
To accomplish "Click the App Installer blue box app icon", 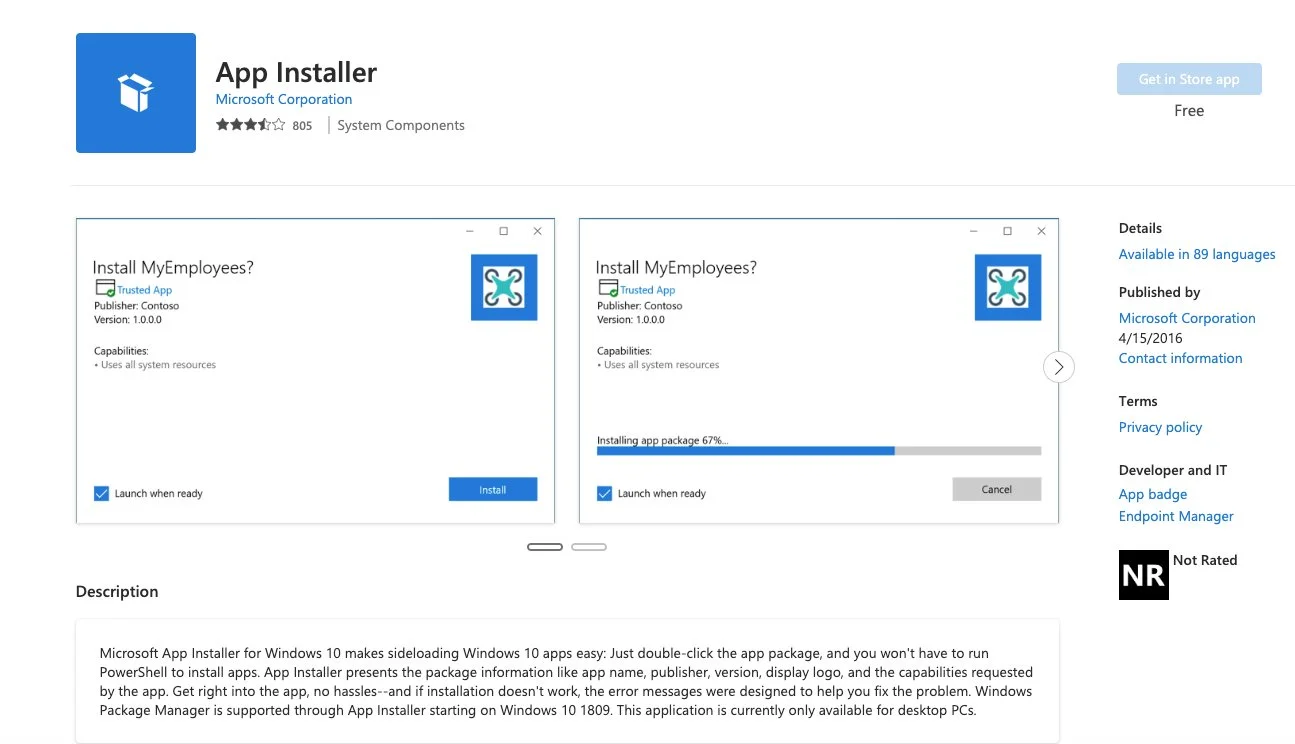I will (x=135, y=92).
